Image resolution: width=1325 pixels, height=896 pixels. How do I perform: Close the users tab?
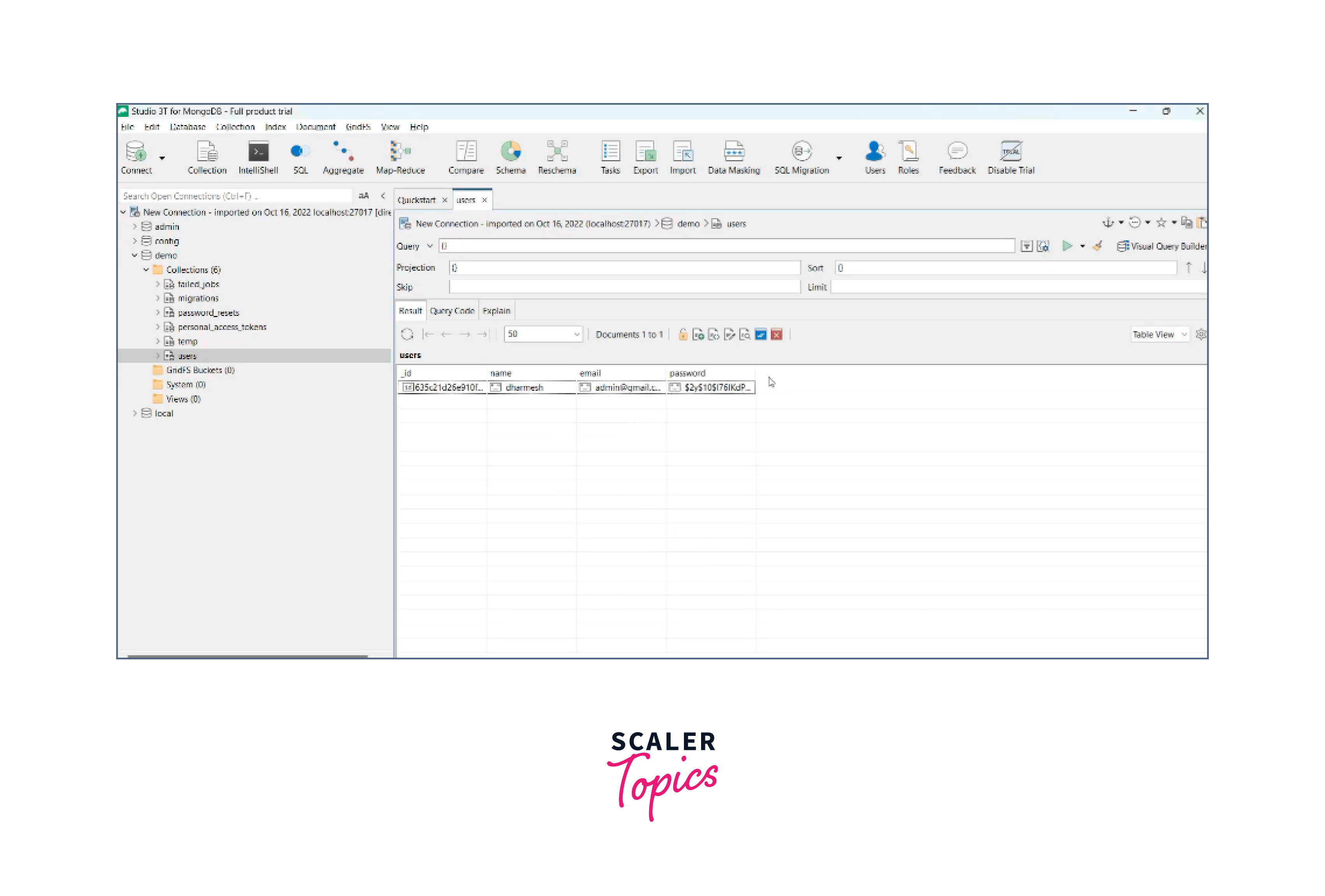pyautogui.click(x=485, y=200)
